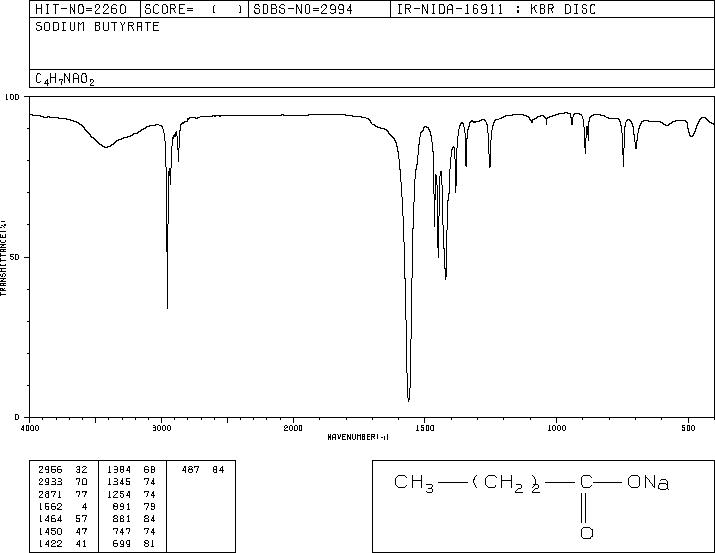Select the SODIUM BUTYRATE compound name
The image size is (715, 553).
click(97, 26)
